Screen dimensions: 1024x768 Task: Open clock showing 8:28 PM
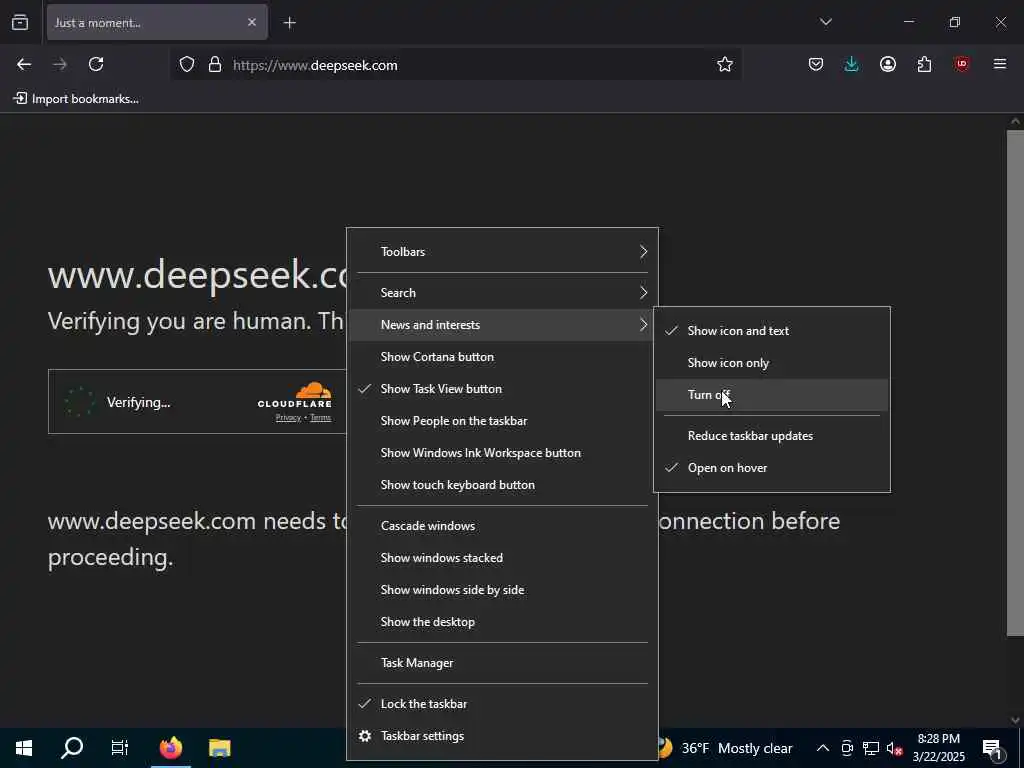coord(938,748)
